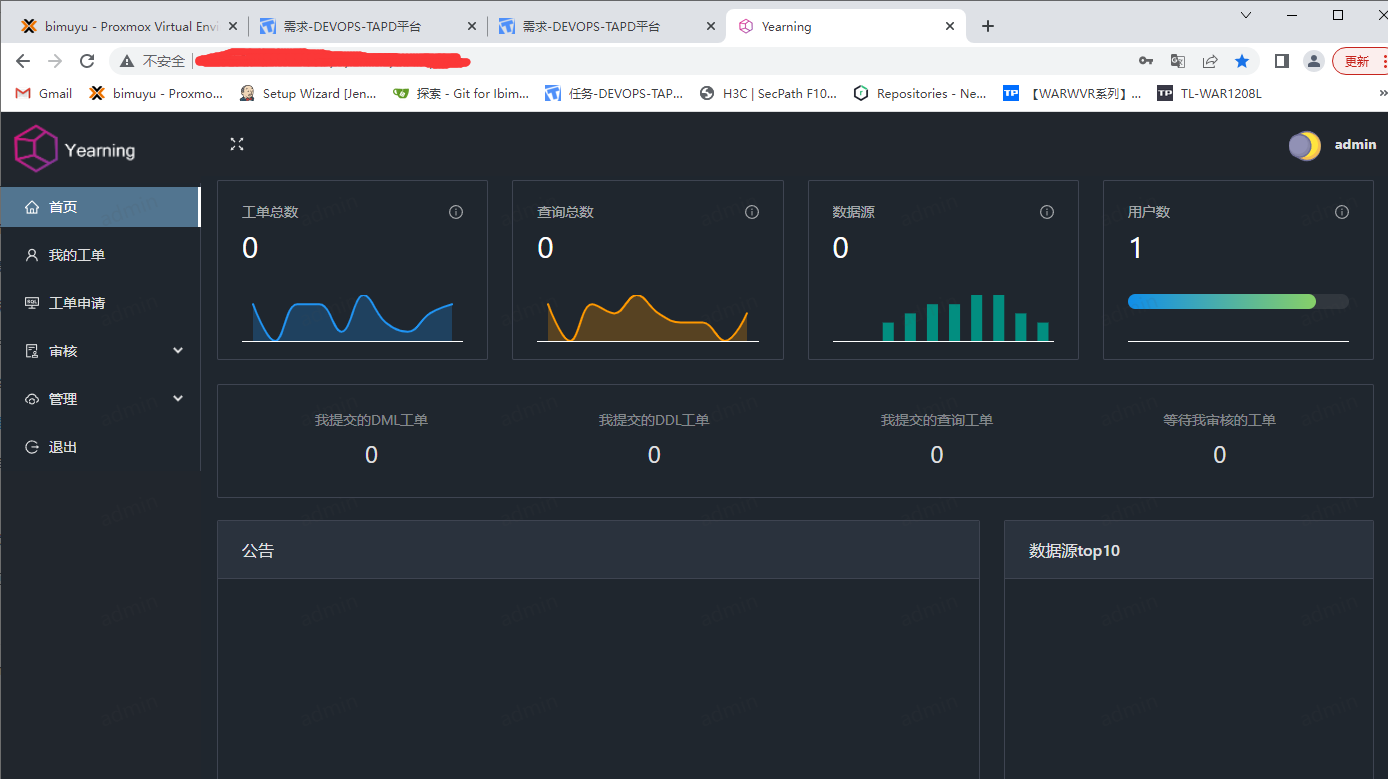This screenshot has height=779, width=1388.
Task: Open the Setup Wizard Jenkins bookmark
Action: [x=308, y=93]
